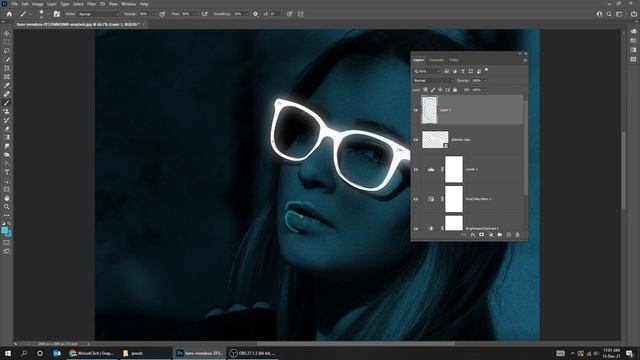
Task: Select the Hand tool
Action: (x=7, y=198)
